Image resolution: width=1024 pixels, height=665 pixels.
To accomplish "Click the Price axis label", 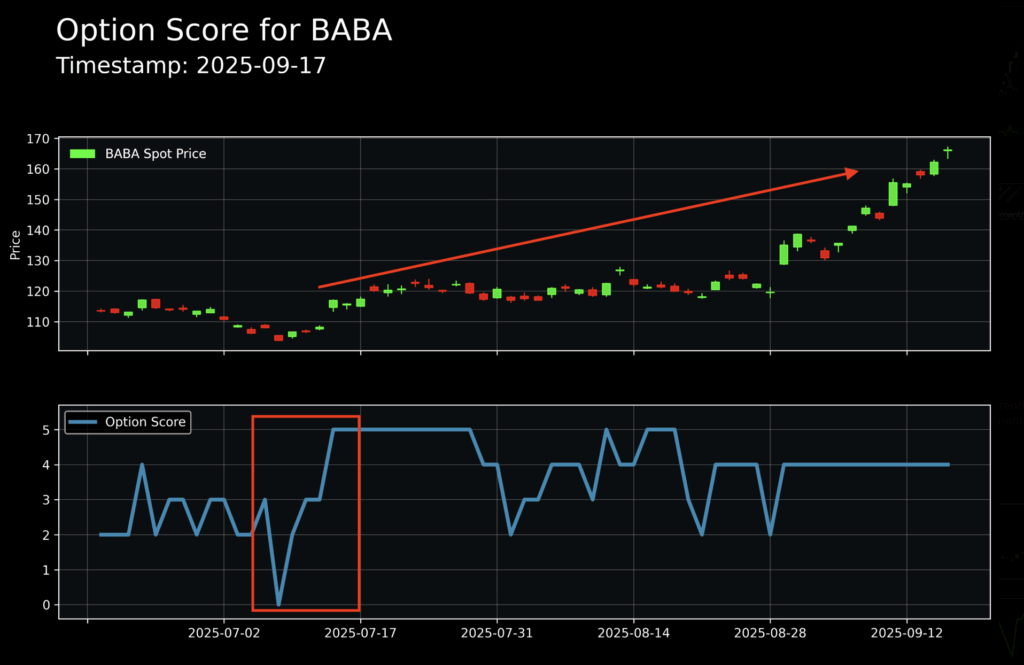I will click(14, 245).
